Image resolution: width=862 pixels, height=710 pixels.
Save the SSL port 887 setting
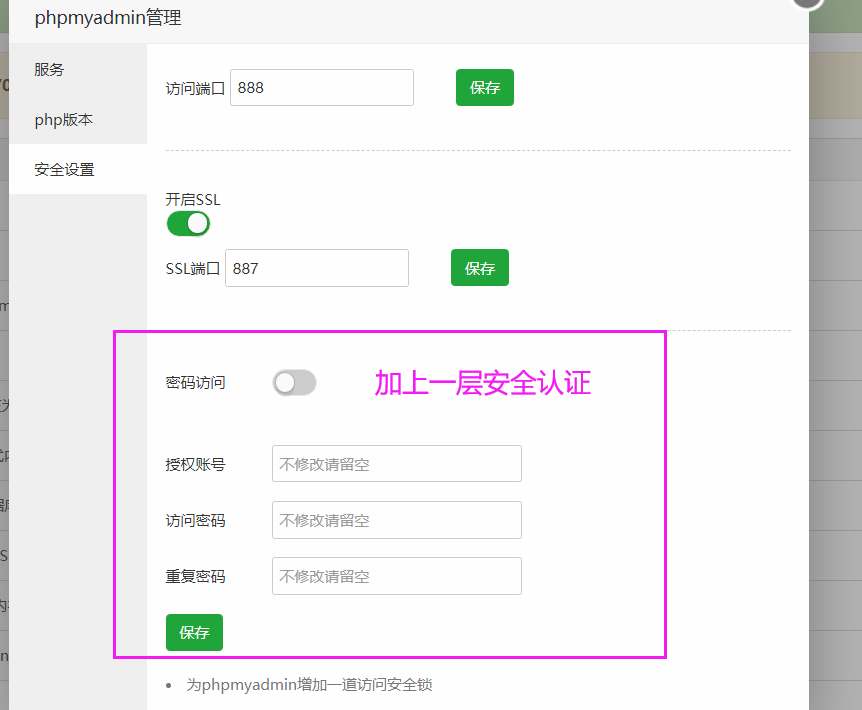(x=479, y=268)
